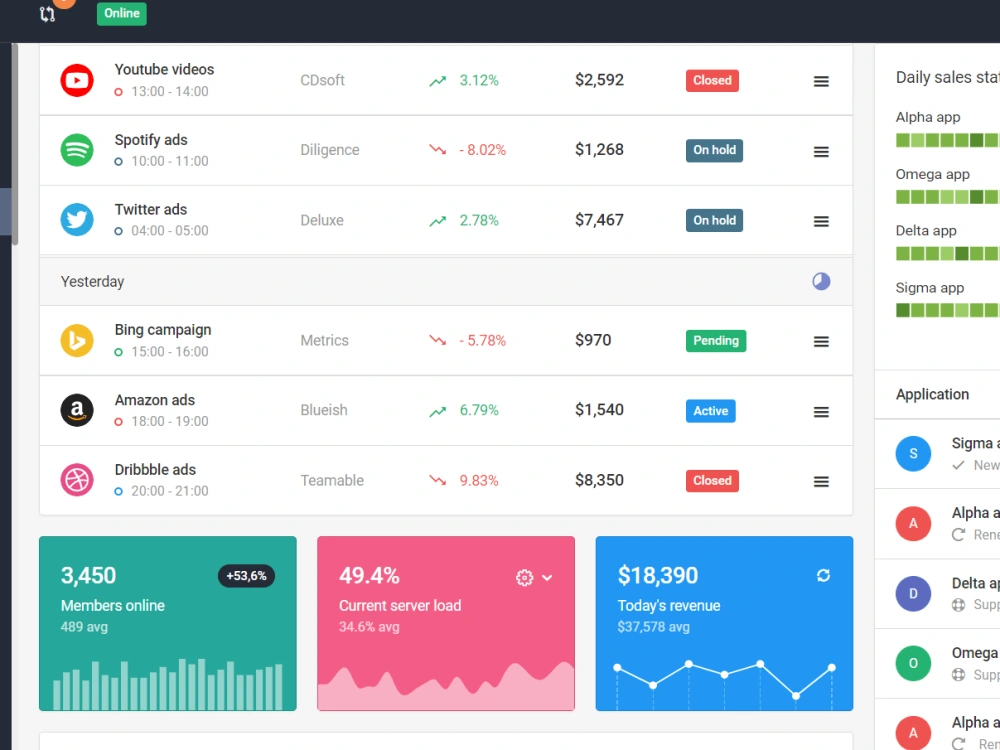Click the Bing campaign yellow logo icon
Viewport: 1000px width, 750px height.
tap(77, 340)
